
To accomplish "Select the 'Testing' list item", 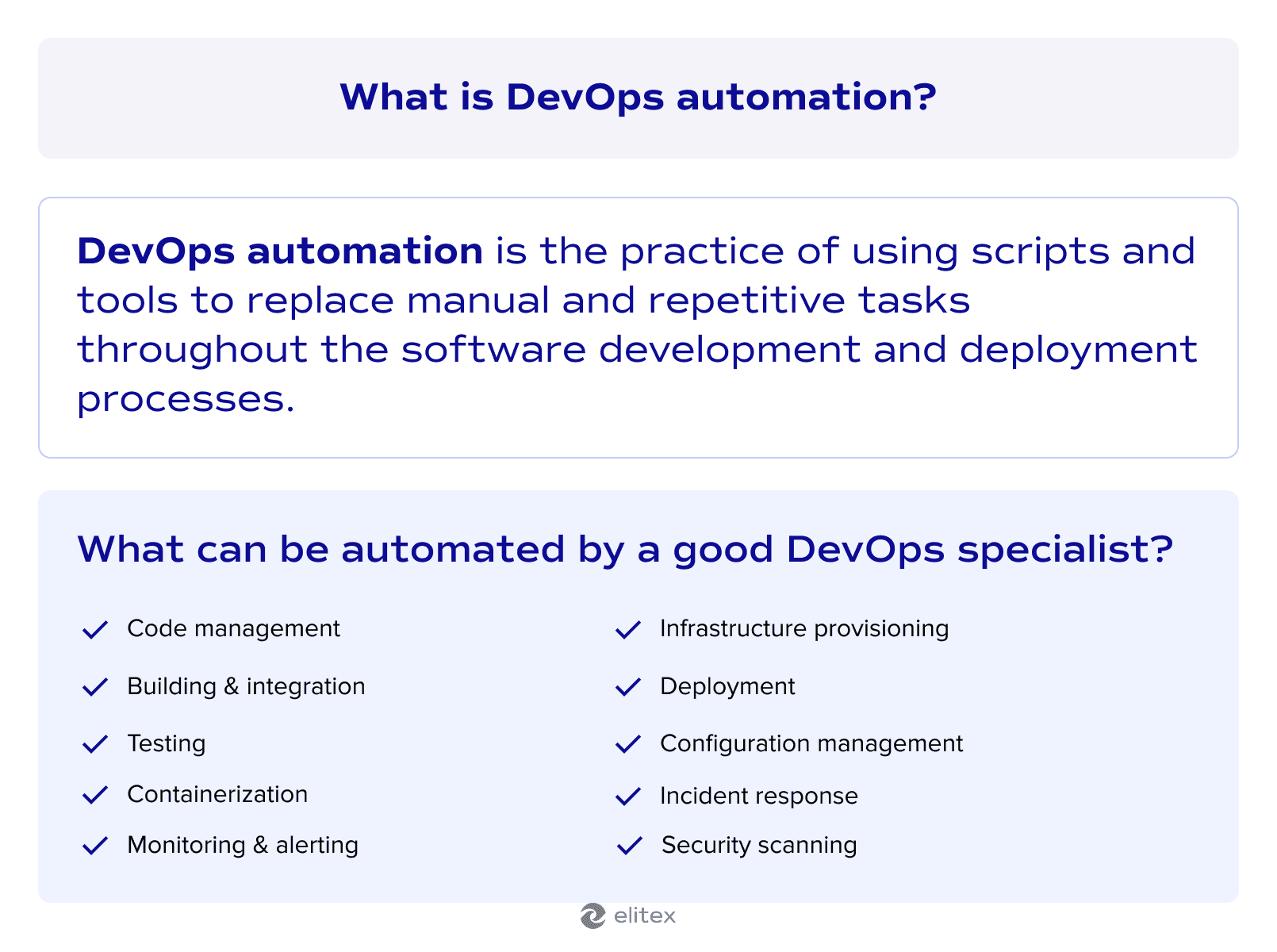I will pos(167,743).
